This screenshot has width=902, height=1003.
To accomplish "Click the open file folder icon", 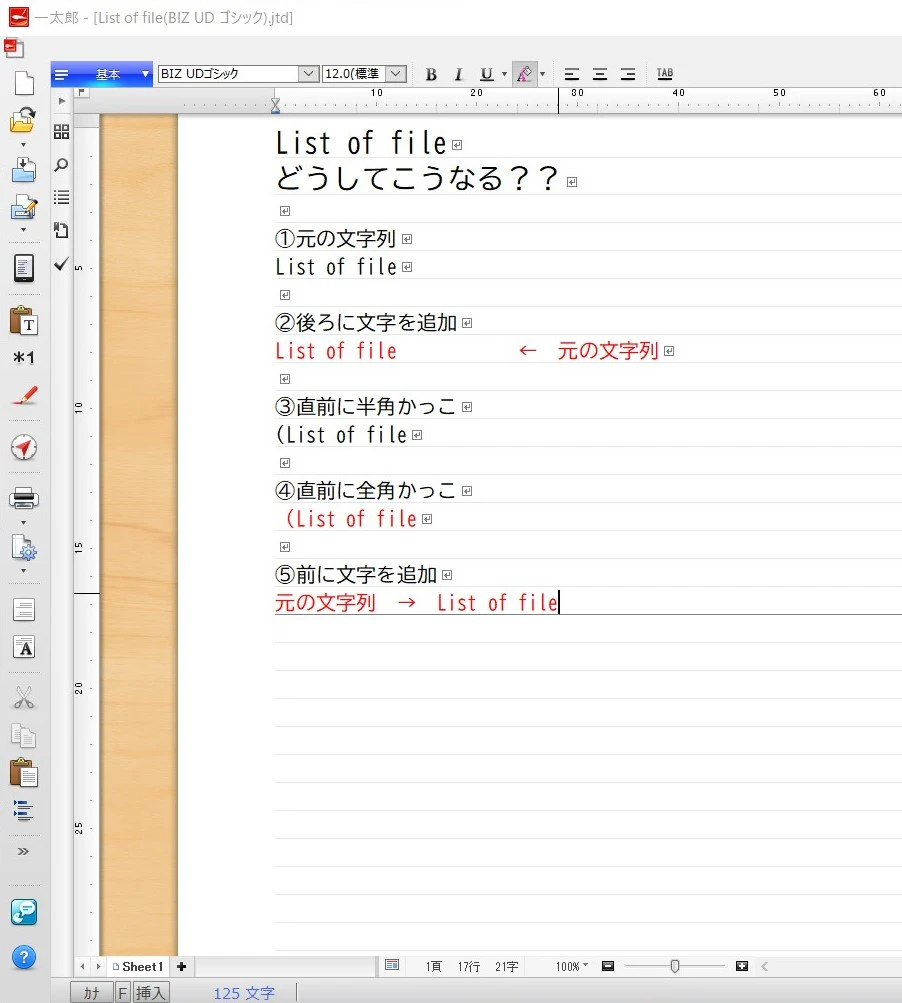I will pos(23,120).
